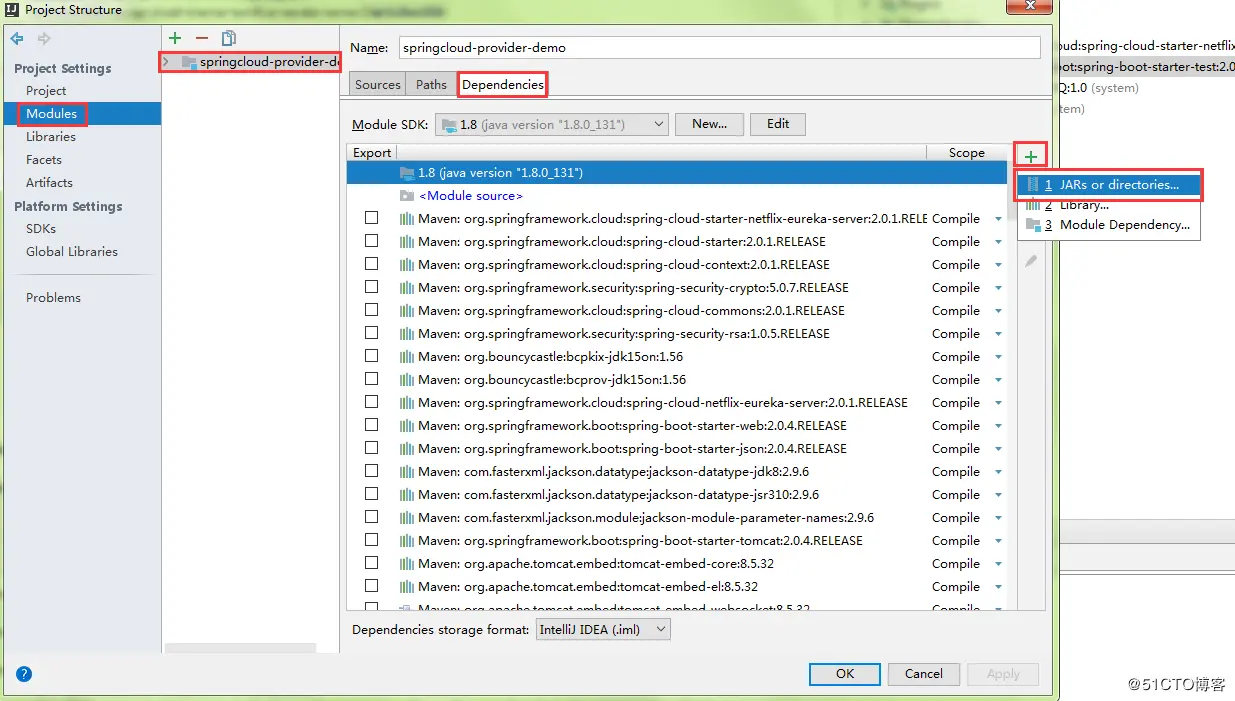Click green plus to add dependency
Image resolution: width=1235 pixels, height=701 pixels.
(x=1031, y=155)
